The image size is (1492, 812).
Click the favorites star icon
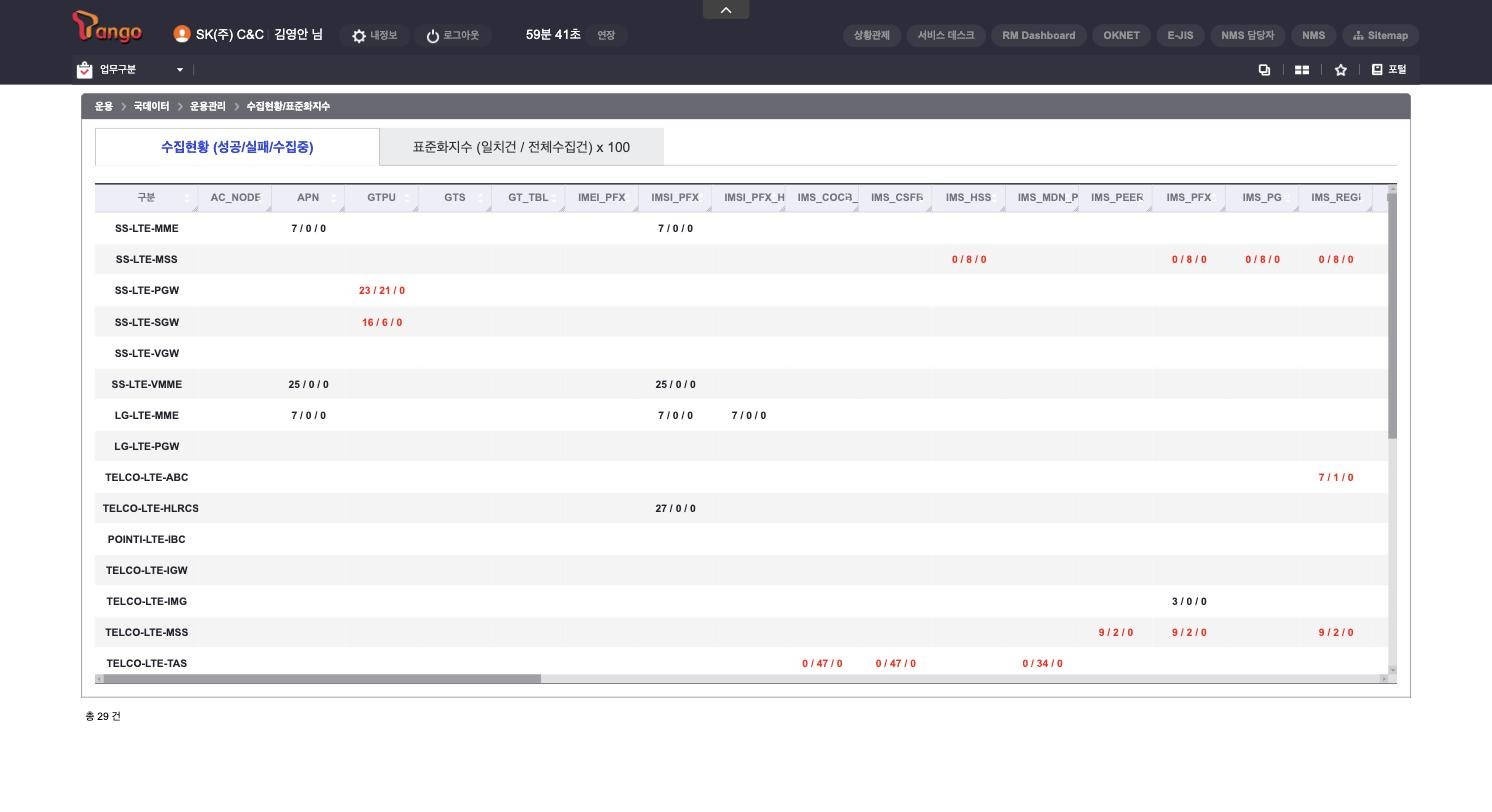point(1341,70)
